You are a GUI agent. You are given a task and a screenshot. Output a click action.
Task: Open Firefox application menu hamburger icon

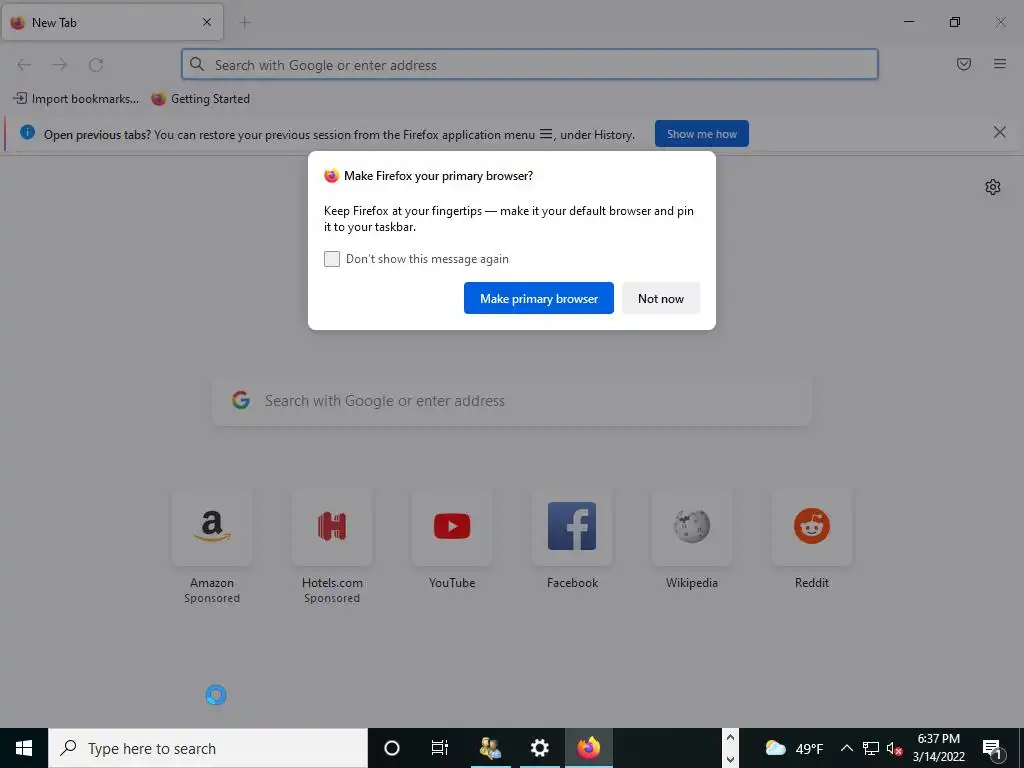999,64
